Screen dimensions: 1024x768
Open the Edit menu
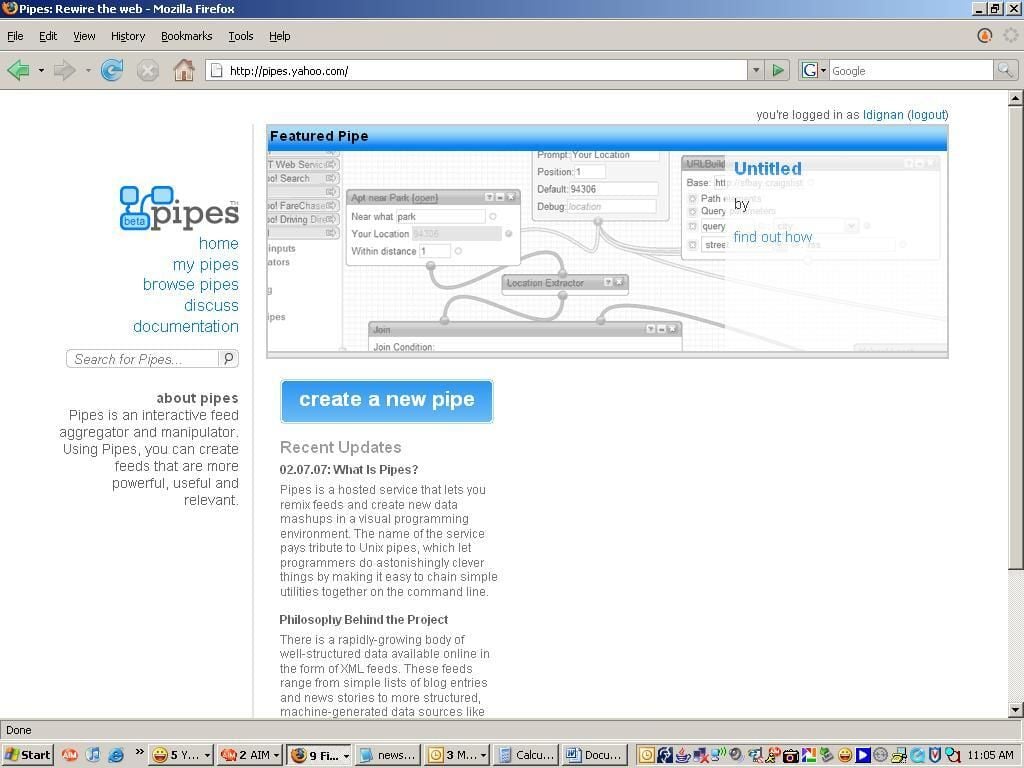[x=48, y=36]
